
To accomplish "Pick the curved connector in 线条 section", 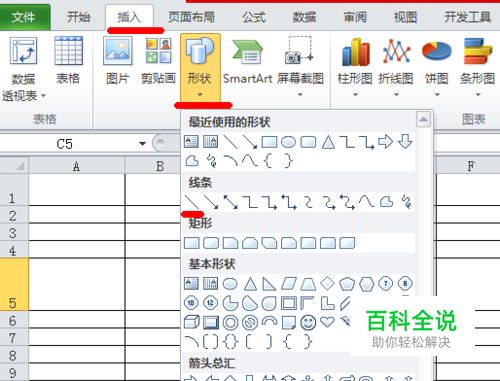I will pyautogui.click(x=309, y=202).
